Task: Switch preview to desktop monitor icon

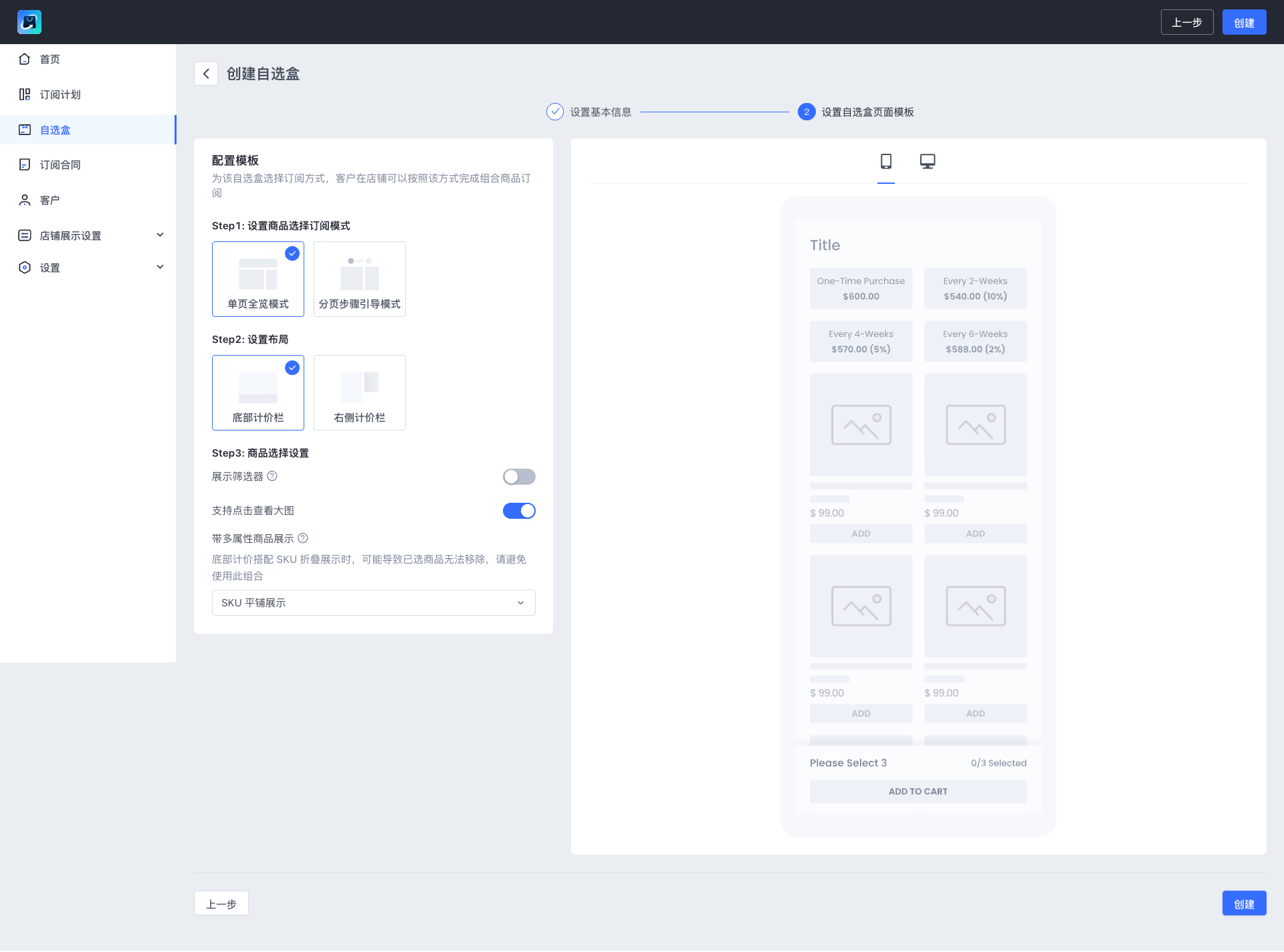Action: pos(927,161)
